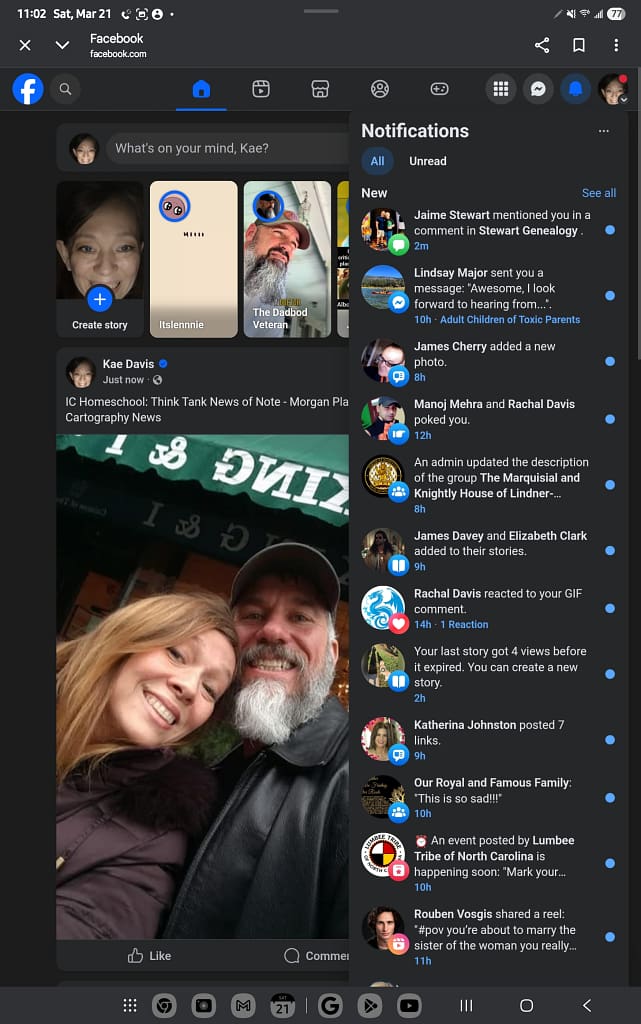Open the profile account menu avatar

point(612,89)
